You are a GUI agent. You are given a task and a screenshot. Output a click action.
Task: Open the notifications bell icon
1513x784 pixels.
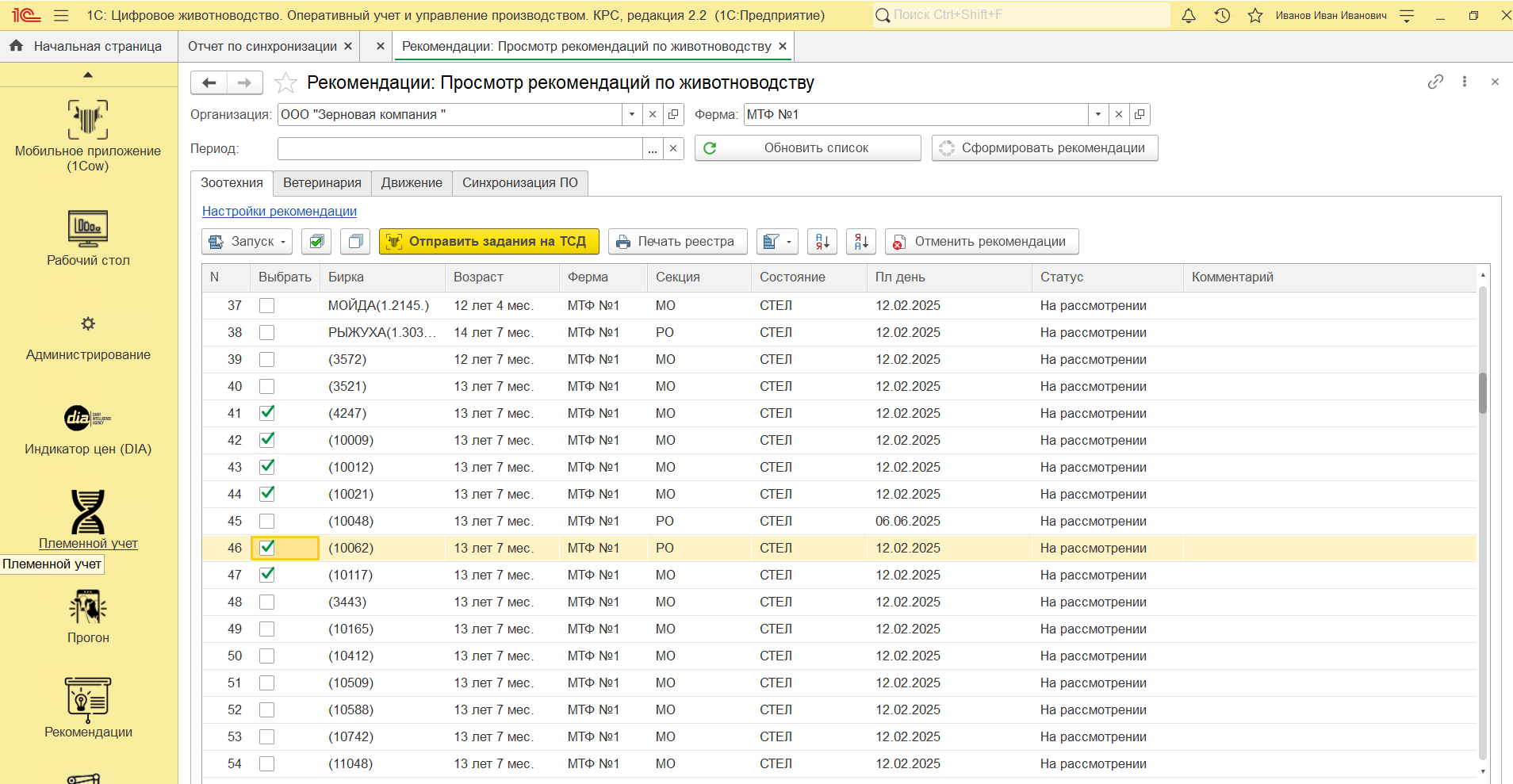tap(1188, 15)
